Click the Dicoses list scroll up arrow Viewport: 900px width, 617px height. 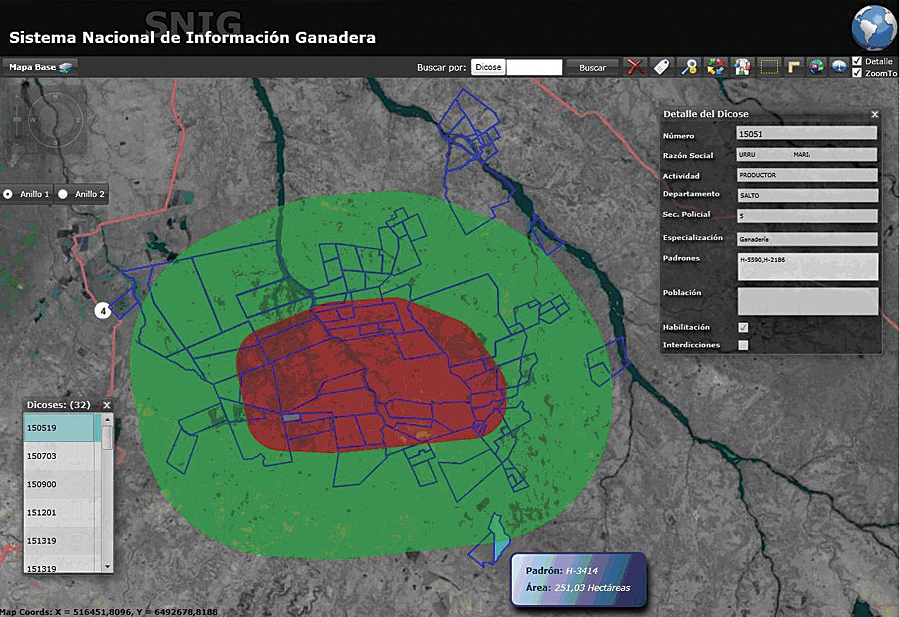107,420
